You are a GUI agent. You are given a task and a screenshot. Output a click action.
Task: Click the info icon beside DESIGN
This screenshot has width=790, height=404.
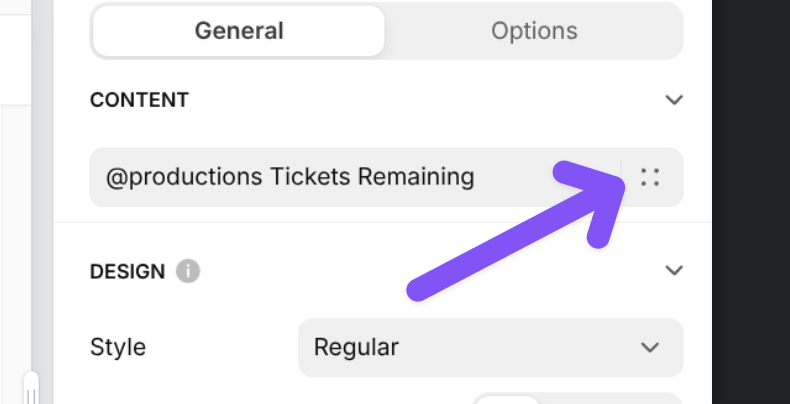(187, 270)
